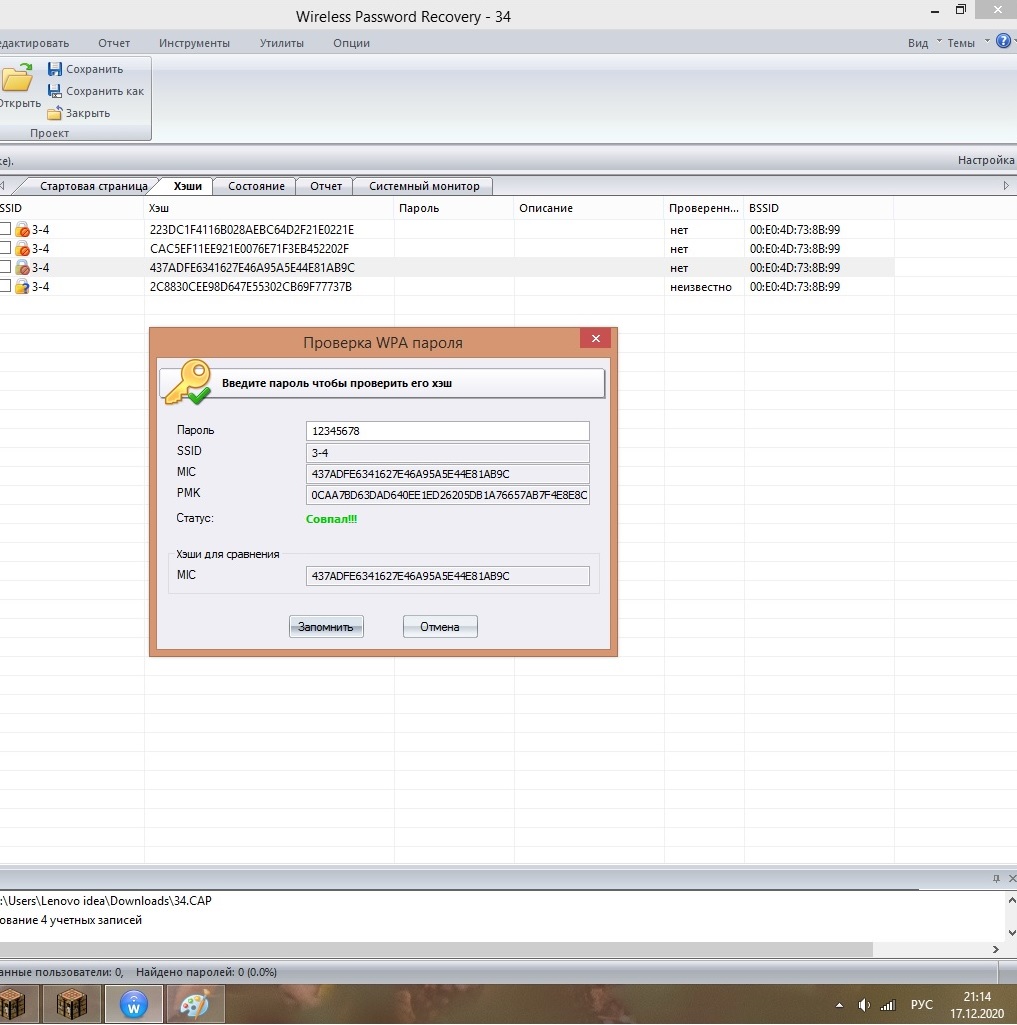1017x1025 pixels.
Task: Click the volume speaker icon in tray
Action: click(x=862, y=1004)
